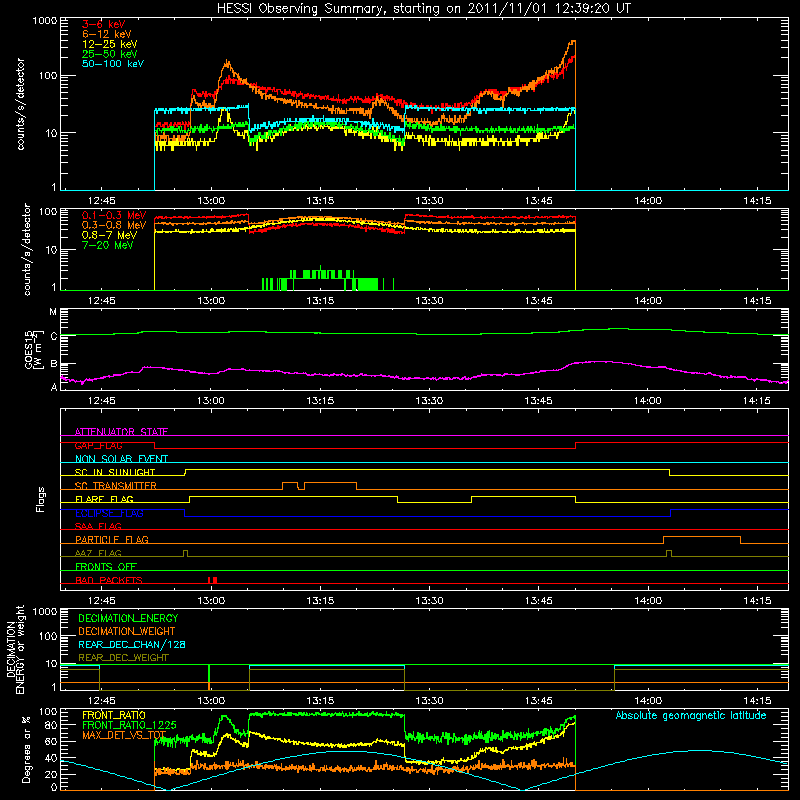Click the 0.3-0.8 MeV legend entry
The image size is (800, 800).
pyautogui.click(x=114, y=225)
